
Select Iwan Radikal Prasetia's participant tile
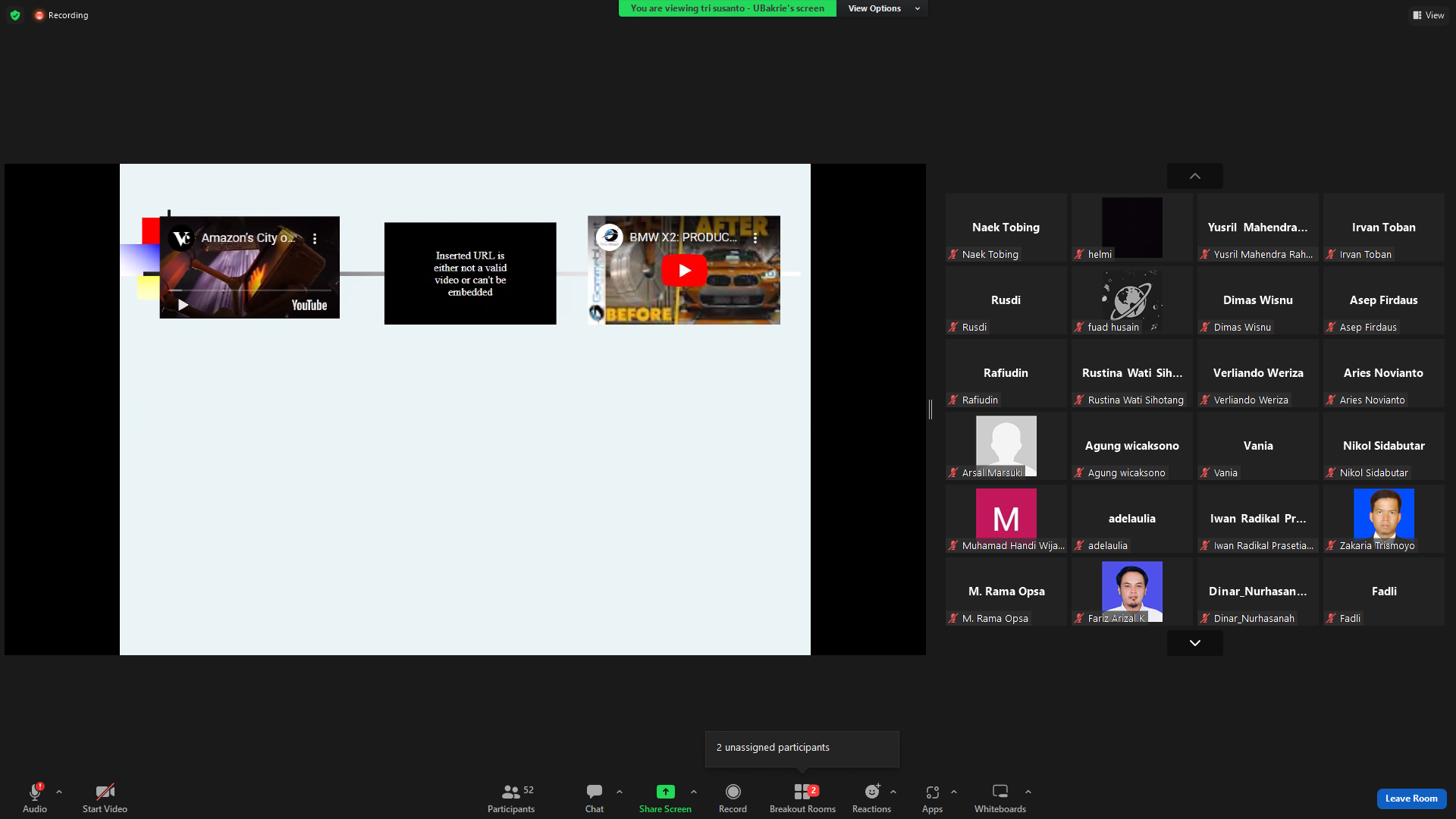1258,519
